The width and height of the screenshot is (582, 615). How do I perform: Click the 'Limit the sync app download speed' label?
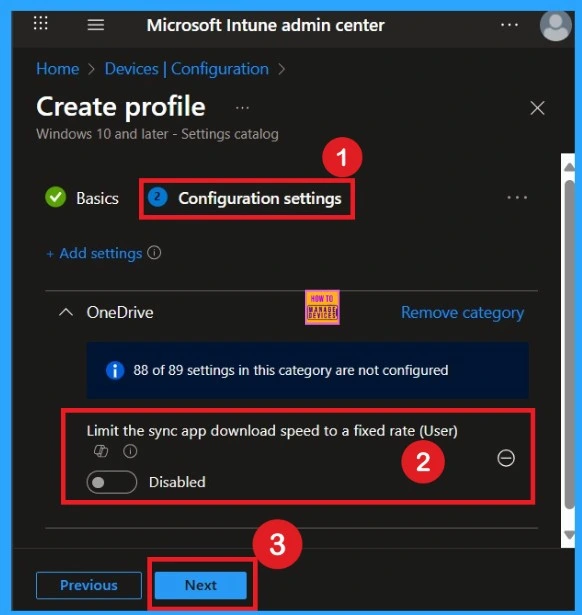tap(272, 431)
